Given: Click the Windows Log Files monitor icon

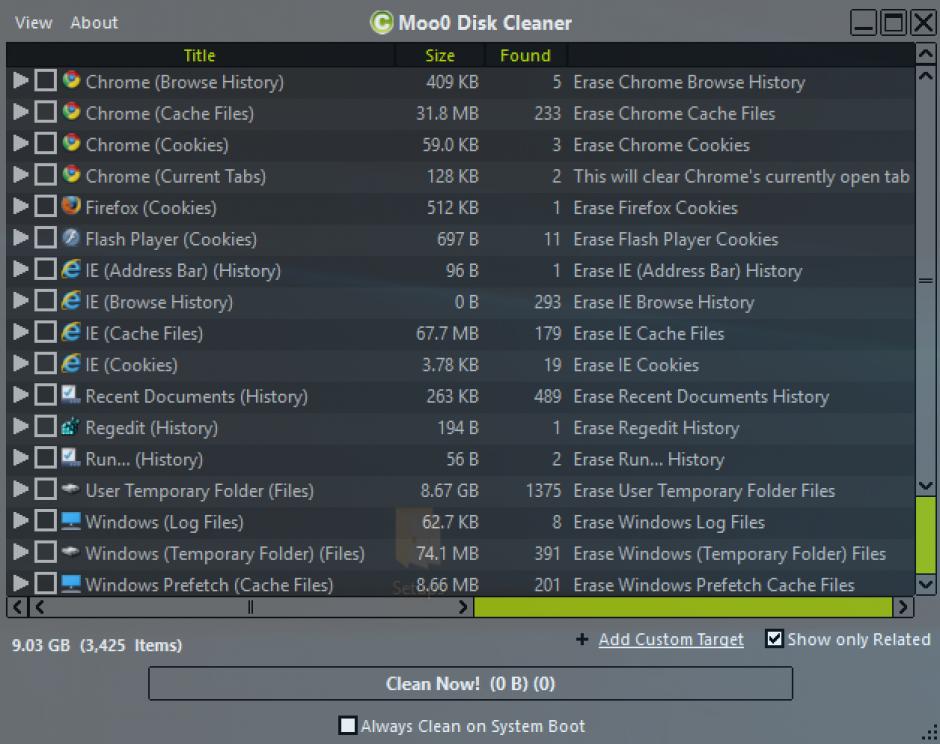Looking at the screenshot, I should (x=71, y=520).
